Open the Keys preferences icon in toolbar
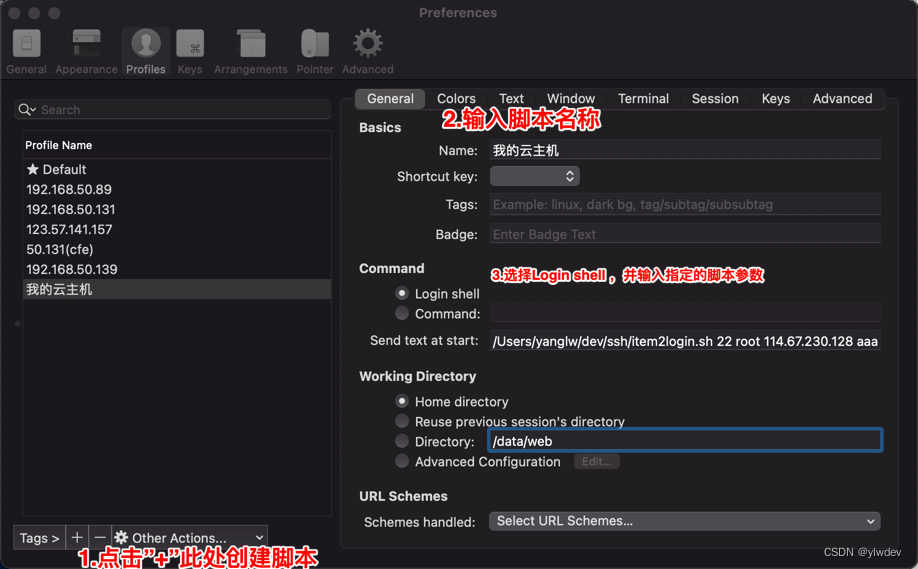Viewport: 918px width, 569px height. (190, 51)
